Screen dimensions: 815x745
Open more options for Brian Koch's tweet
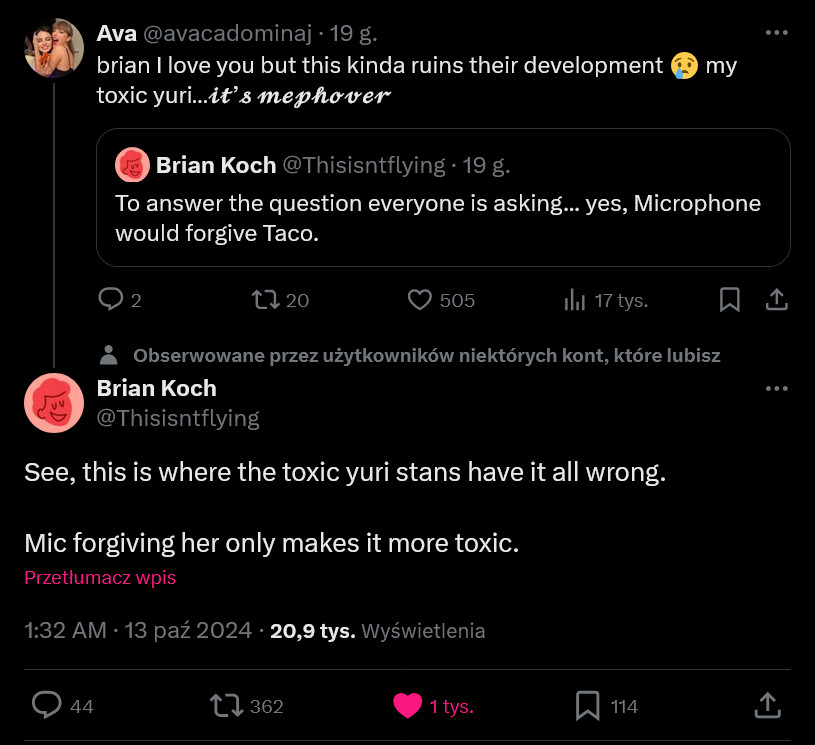point(776,388)
